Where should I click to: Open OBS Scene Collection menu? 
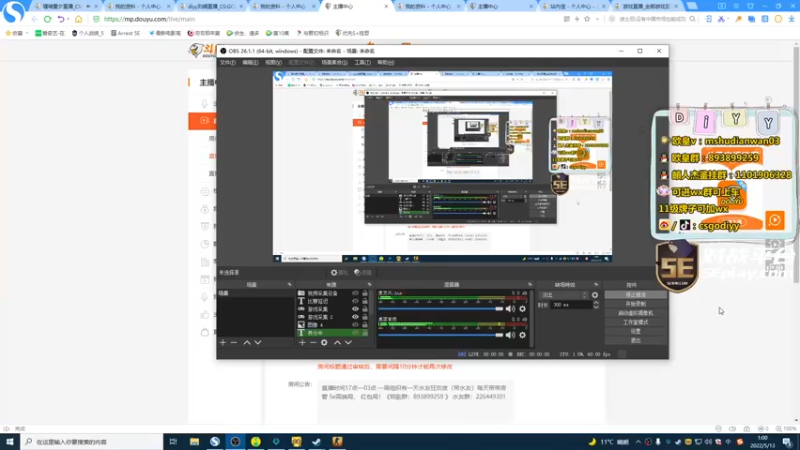(x=334, y=62)
